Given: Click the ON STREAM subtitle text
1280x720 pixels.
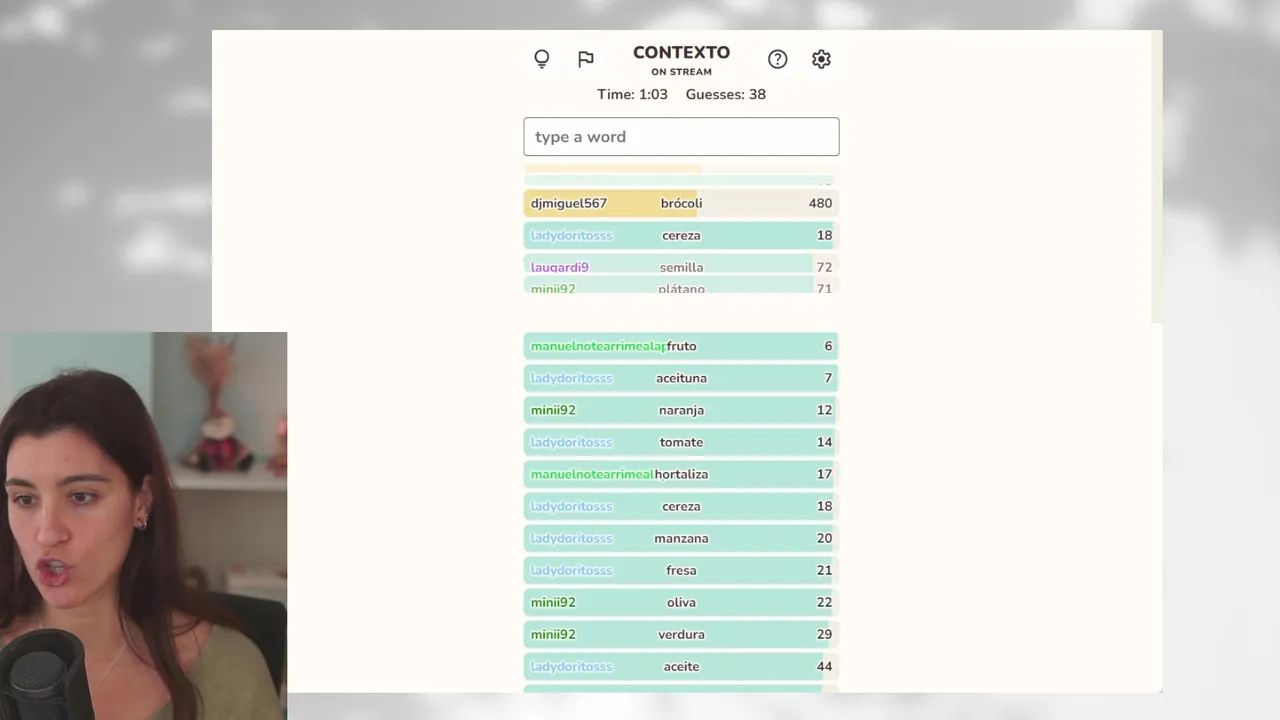Looking at the screenshot, I should click(681, 72).
